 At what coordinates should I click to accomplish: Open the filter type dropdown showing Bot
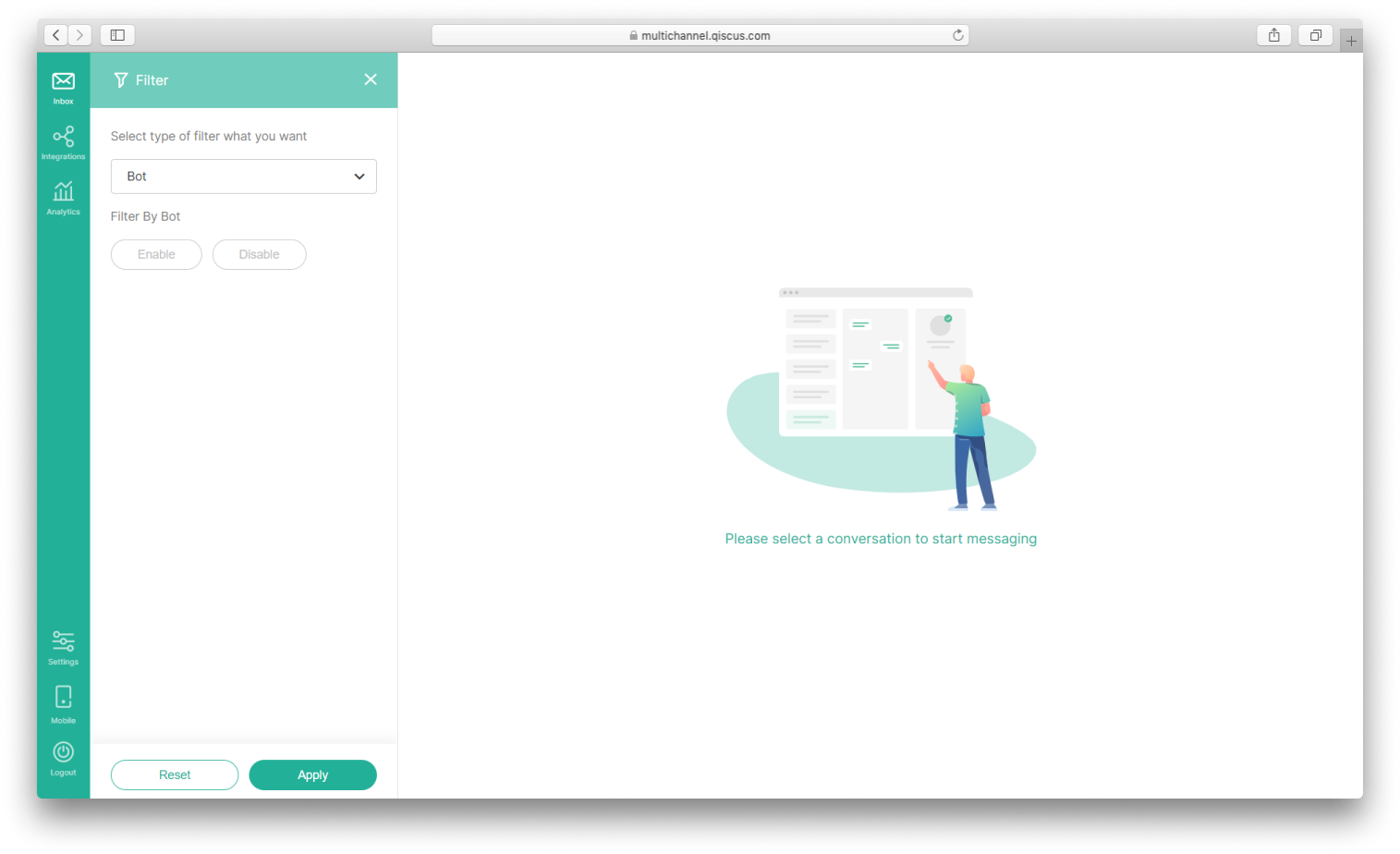coord(244,177)
